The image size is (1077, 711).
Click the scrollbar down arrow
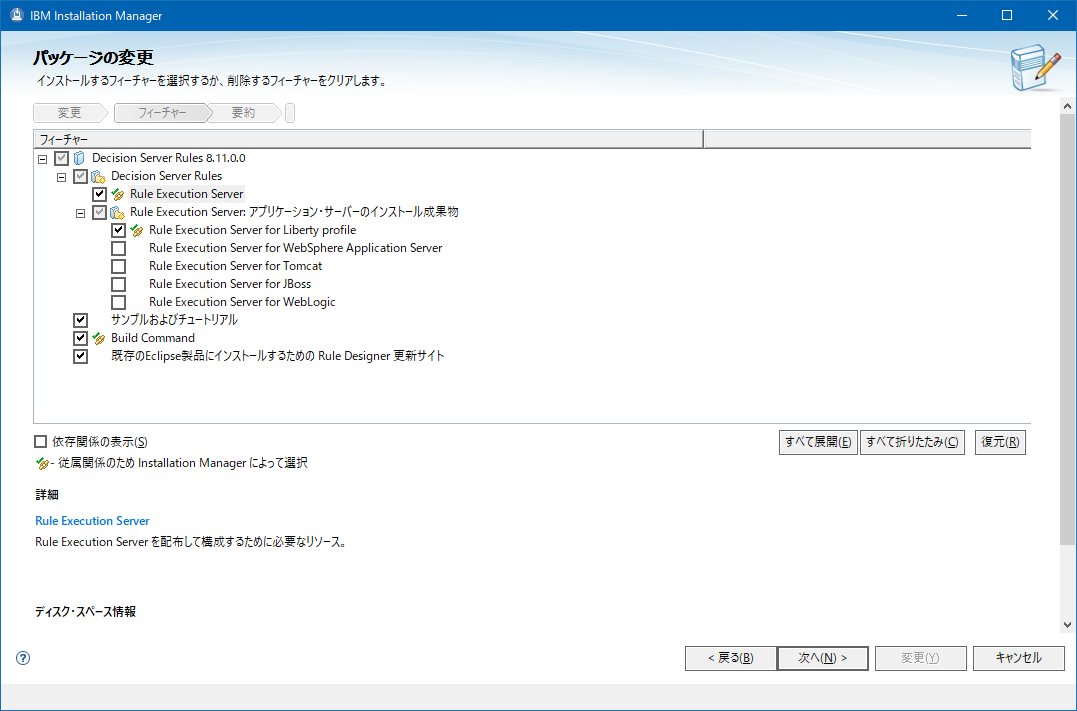[1067, 624]
